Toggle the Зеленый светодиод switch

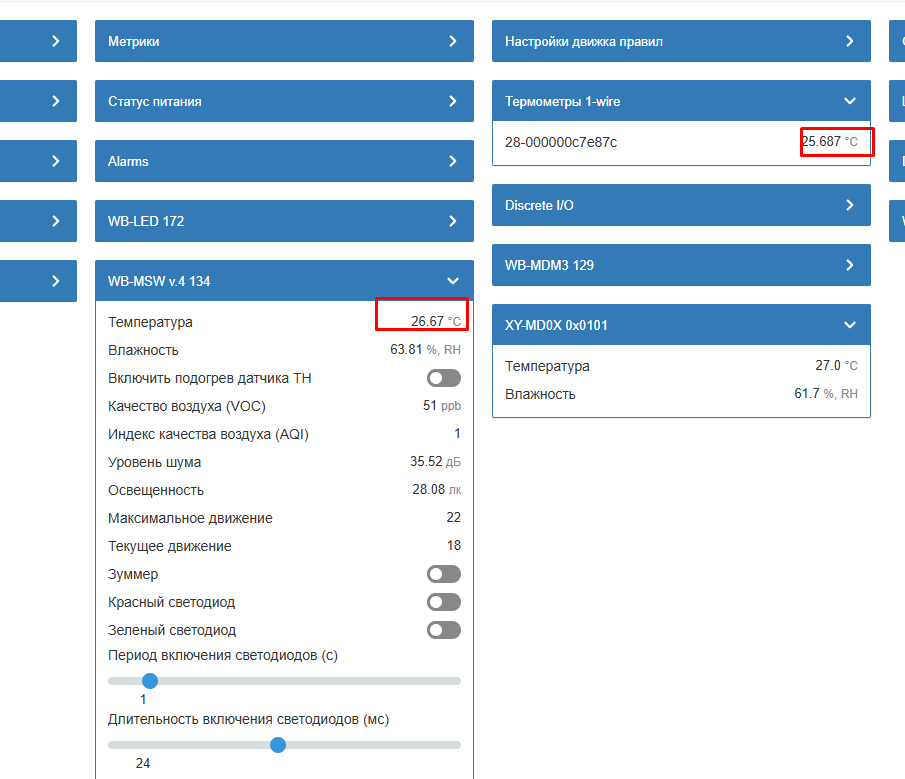[443, 630]
